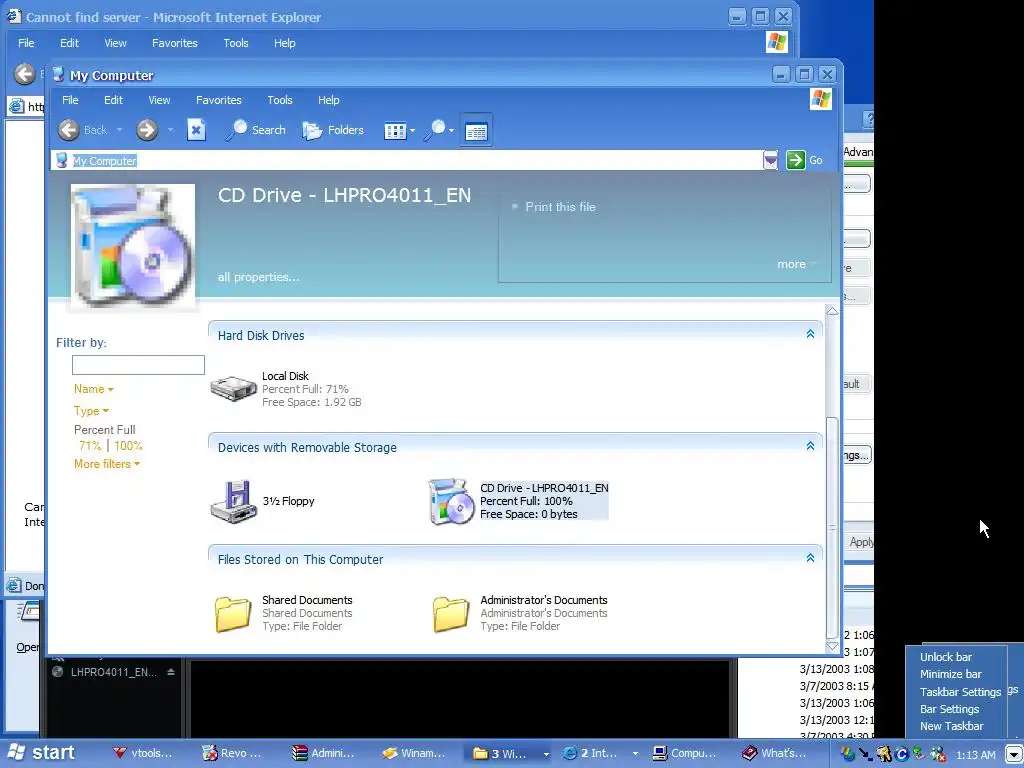1024x768 pixels.
Task: Click the 'all properties...' link
Action: click(x=259, y=277)
